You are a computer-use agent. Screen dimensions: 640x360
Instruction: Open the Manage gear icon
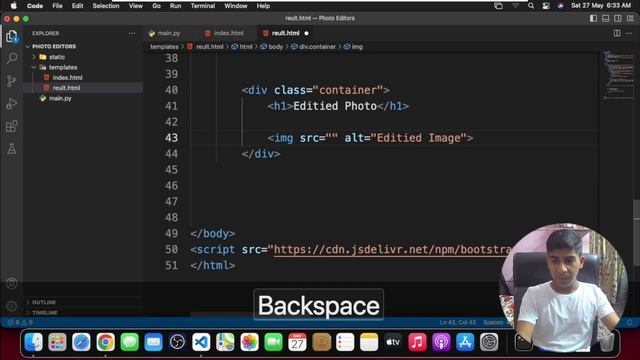coord(12,305)
